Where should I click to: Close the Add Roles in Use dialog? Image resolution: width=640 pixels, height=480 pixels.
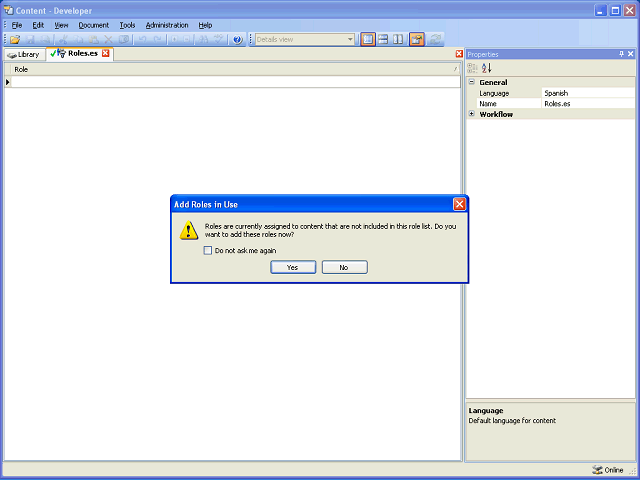tap(459, 204)
